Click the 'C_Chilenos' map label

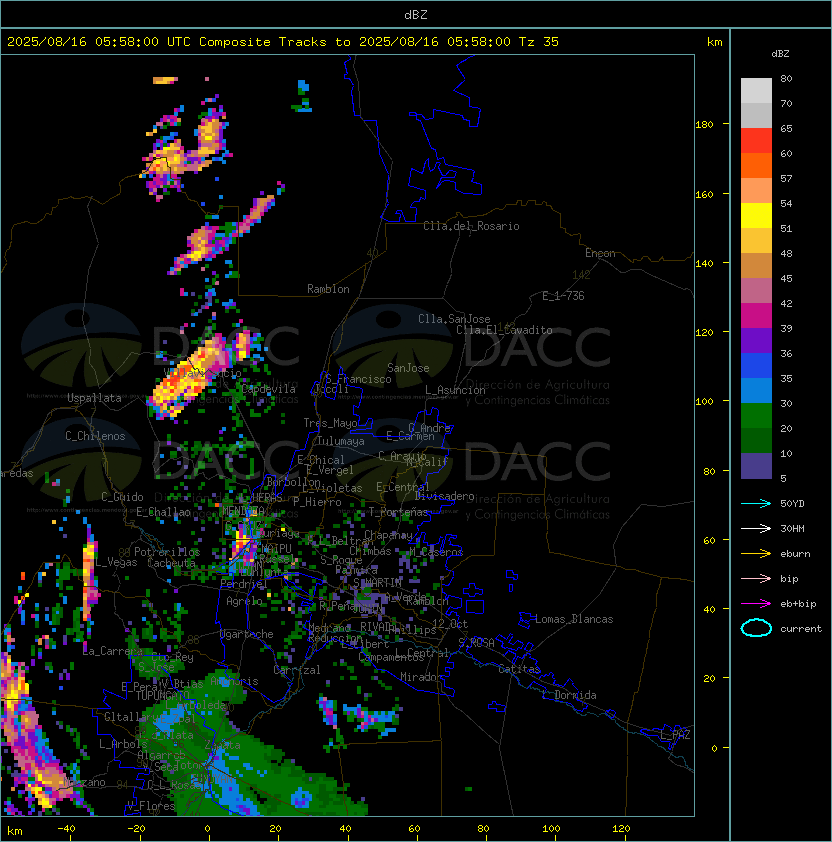click(x=95, y=436)
